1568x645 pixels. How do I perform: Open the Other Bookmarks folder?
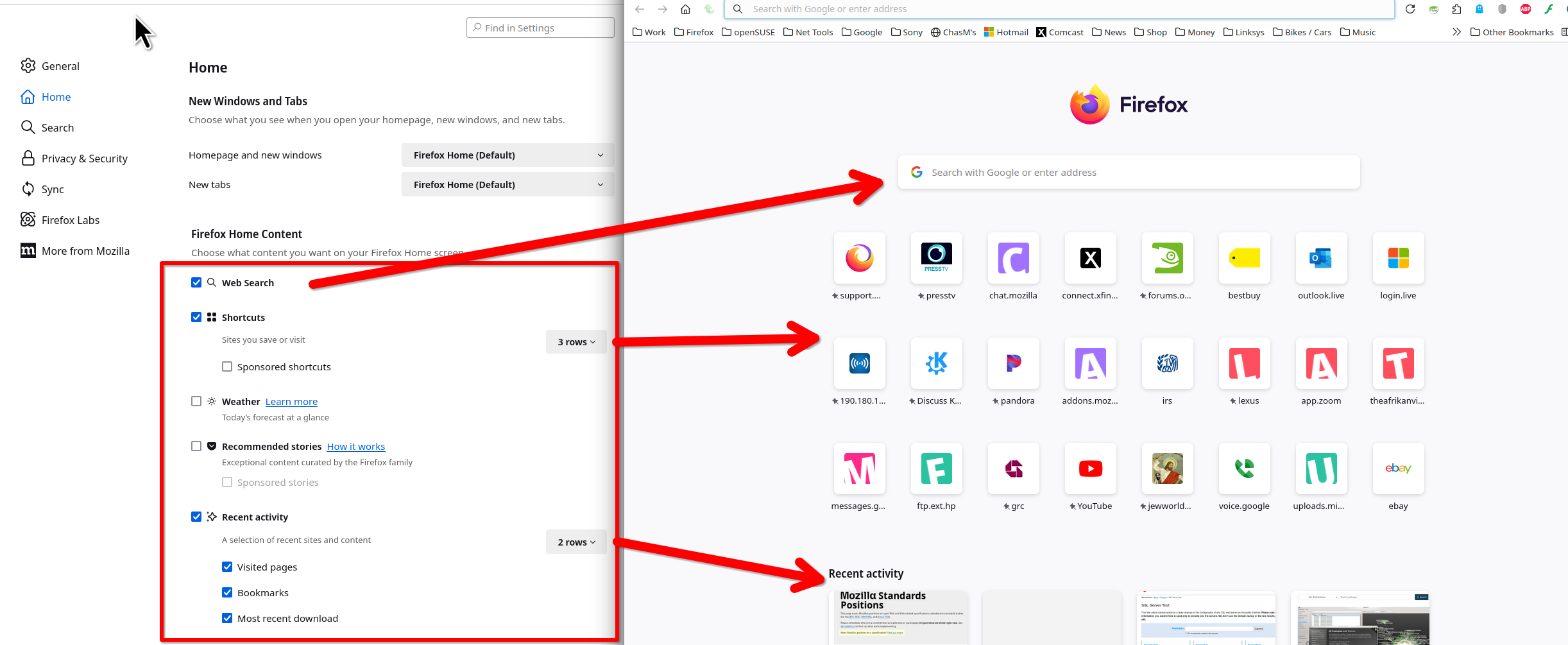1512,32
